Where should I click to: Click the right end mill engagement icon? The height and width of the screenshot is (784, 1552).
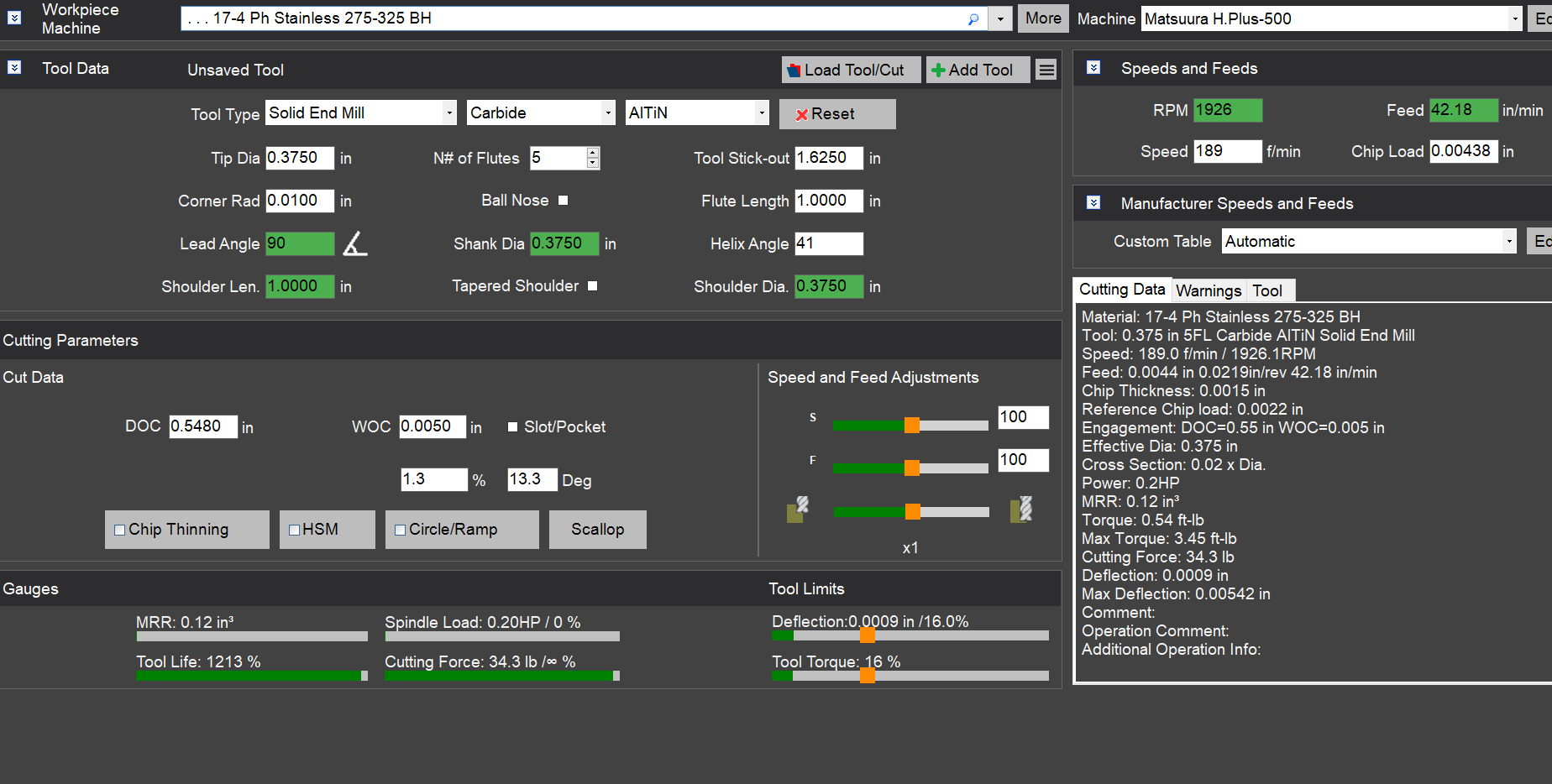pos(1021,509)
